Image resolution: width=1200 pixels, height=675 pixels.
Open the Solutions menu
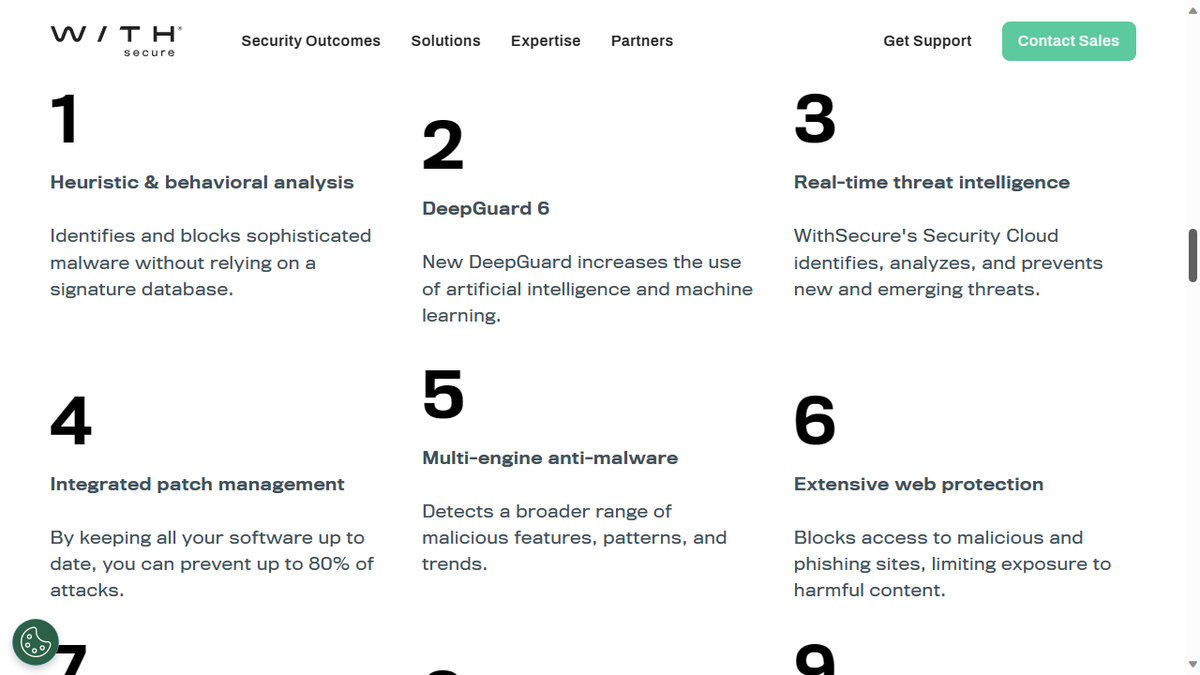pyautogui.click(x=446, y=41)
